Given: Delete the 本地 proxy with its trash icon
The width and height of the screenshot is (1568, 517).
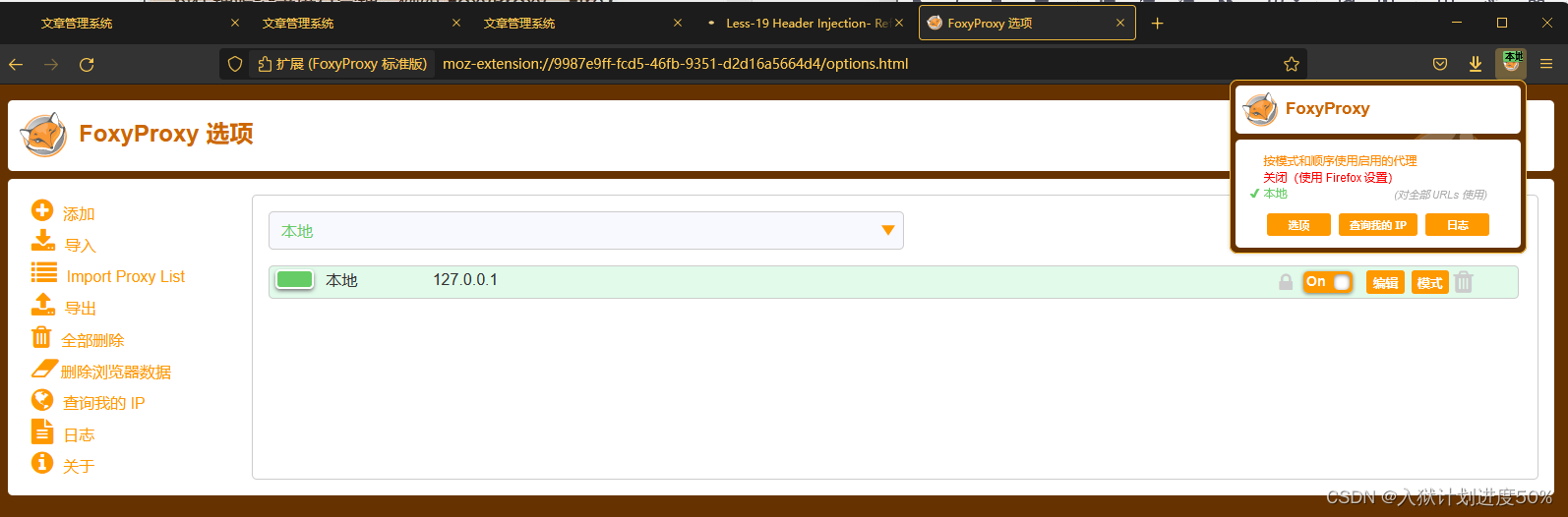Looking at the screenshot, I should point(1464,282).
